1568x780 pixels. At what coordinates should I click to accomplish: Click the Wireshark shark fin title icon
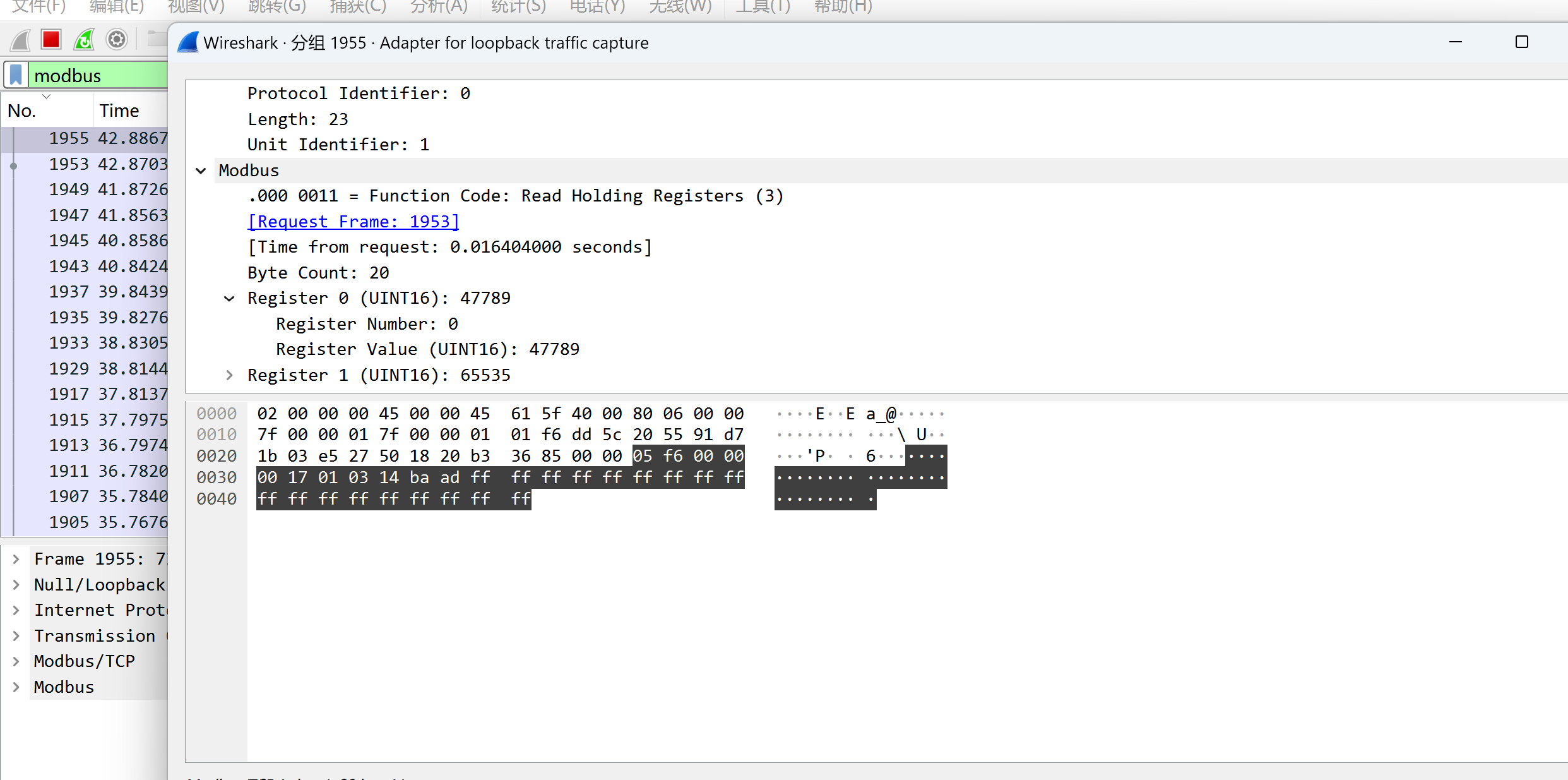[x=188, y=42]
